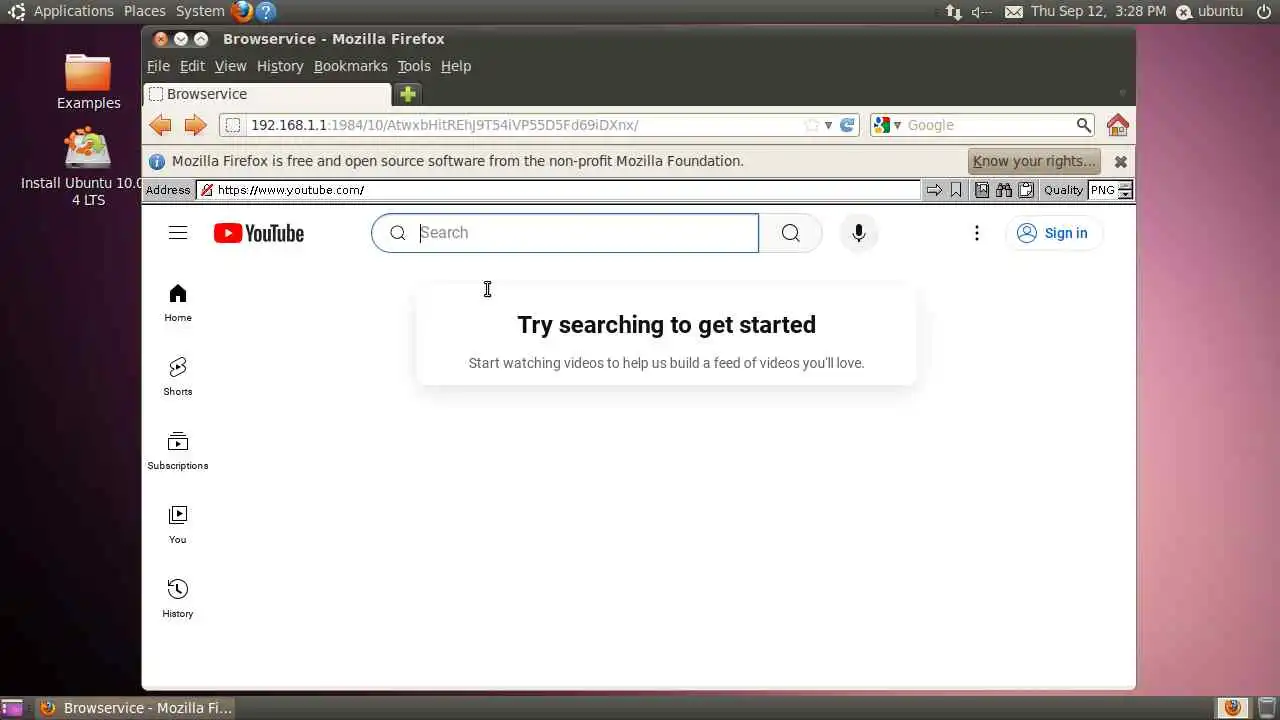This screenshot has width=1280, height=720.
Task: Dismiss the Mozilla notification bar
Action: tap(1121, 161)
